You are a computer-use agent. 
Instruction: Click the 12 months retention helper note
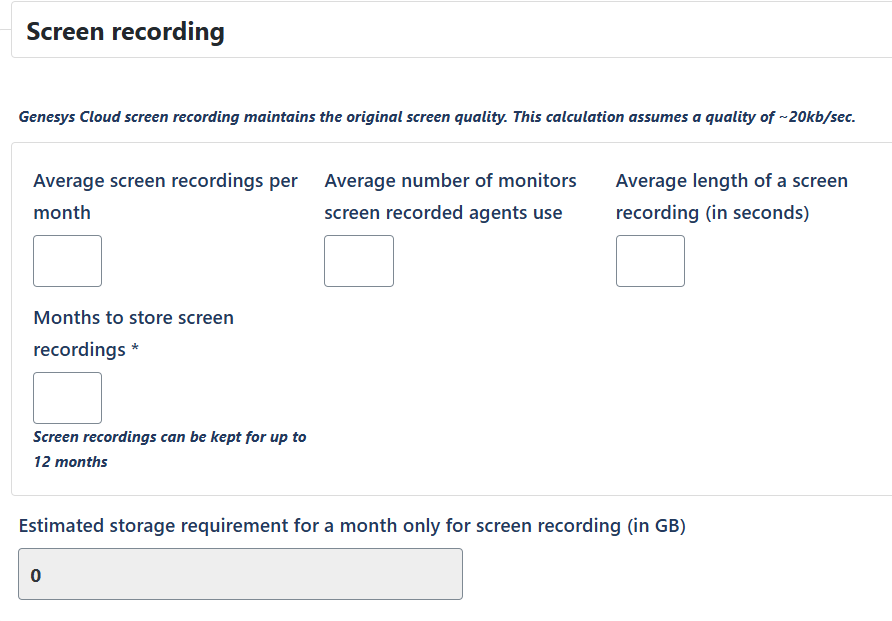click(x=169, y=449)
